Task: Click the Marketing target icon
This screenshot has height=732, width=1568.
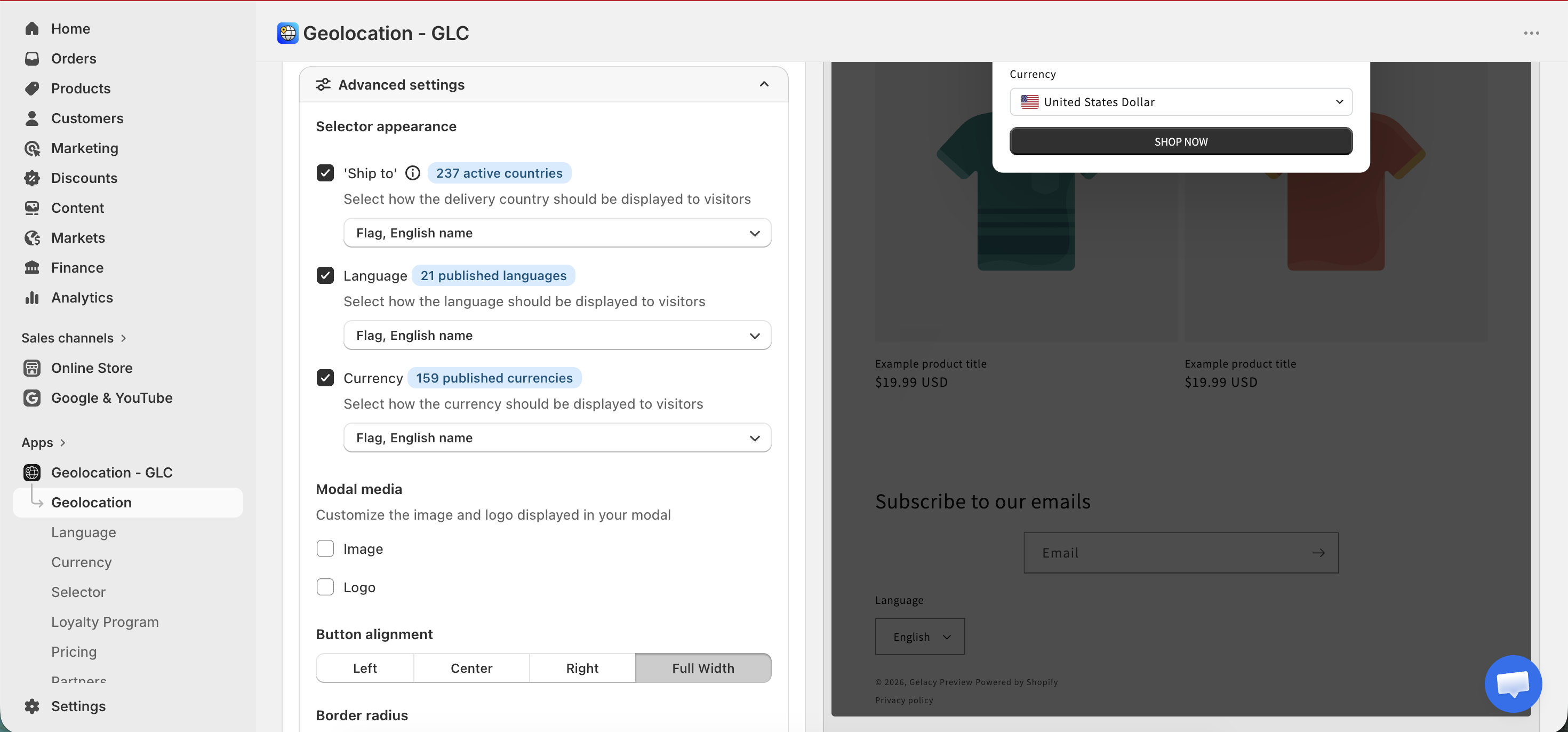Action: (31, 148)
